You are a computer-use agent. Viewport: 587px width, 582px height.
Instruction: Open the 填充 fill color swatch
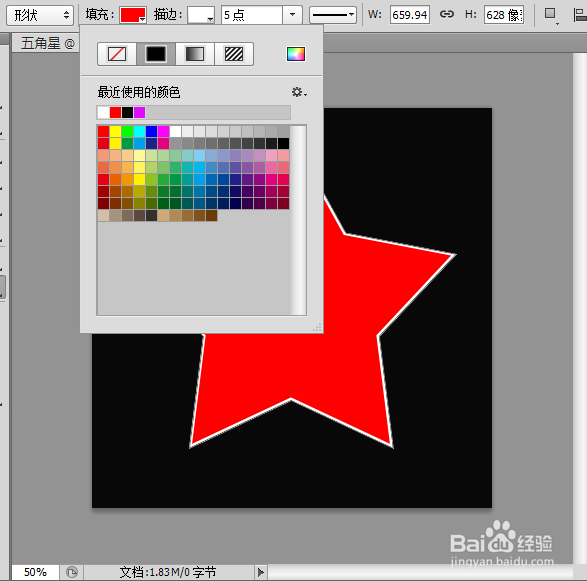[133, 15]
